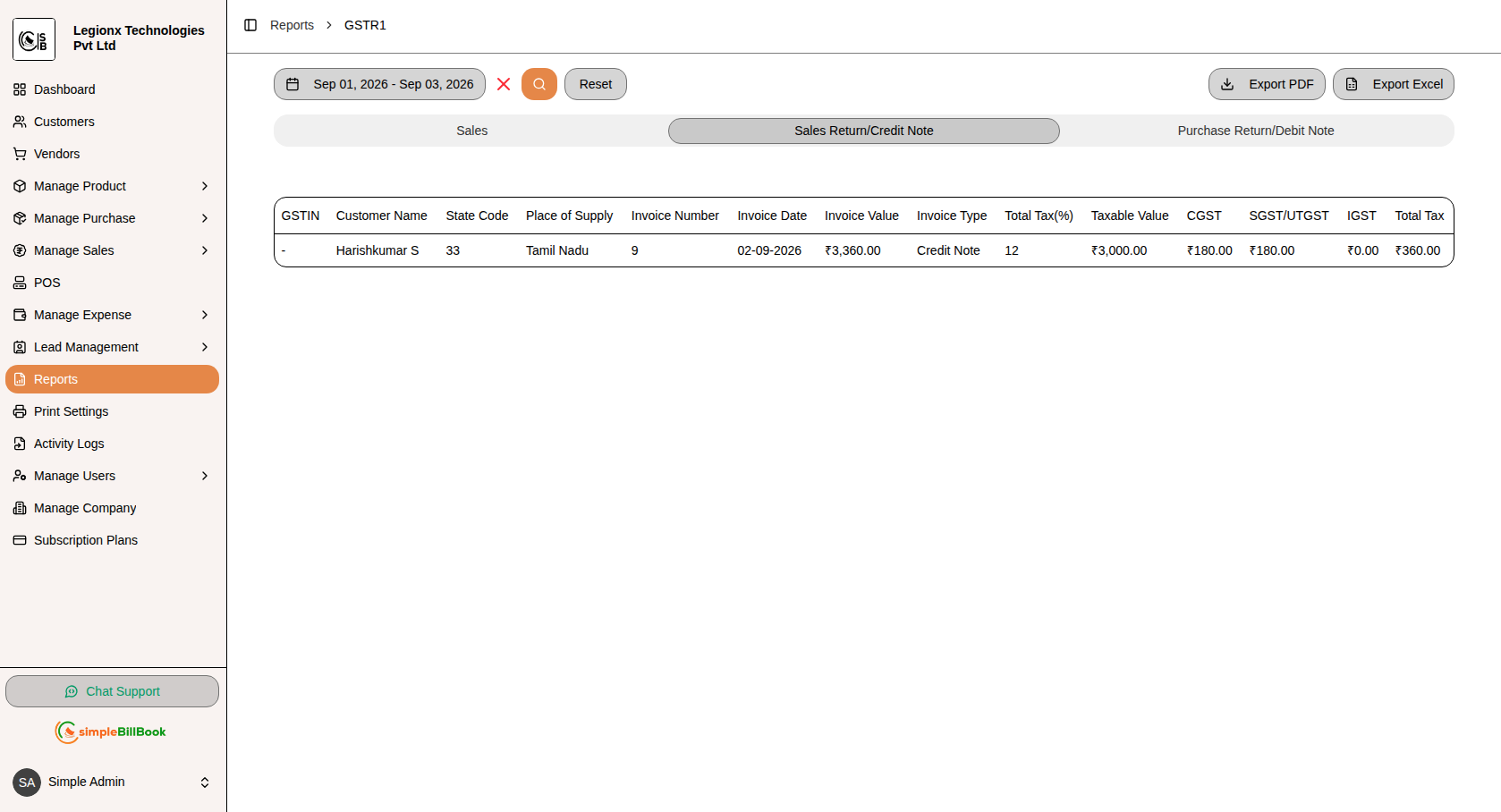This screenshot has width=1501, height=812.
Task: Click the ₹360.00 total tax cell
Action: click(x=1418, y=250)
